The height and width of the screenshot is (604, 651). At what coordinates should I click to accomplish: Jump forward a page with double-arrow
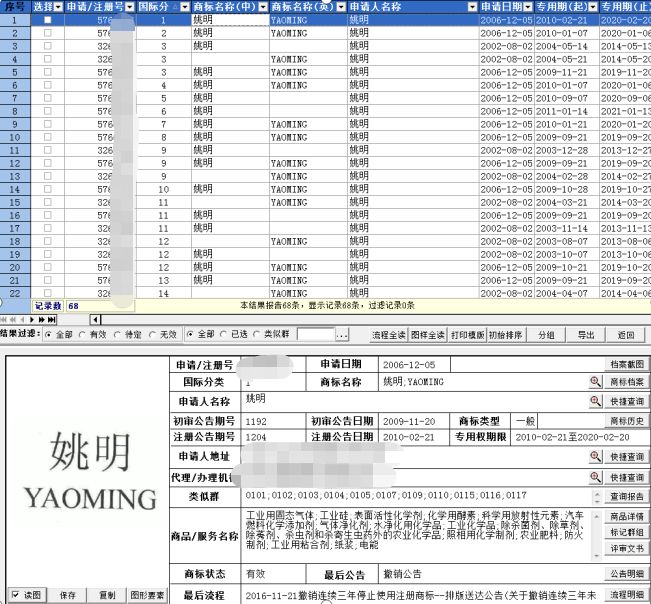click(x=41, y=320)
